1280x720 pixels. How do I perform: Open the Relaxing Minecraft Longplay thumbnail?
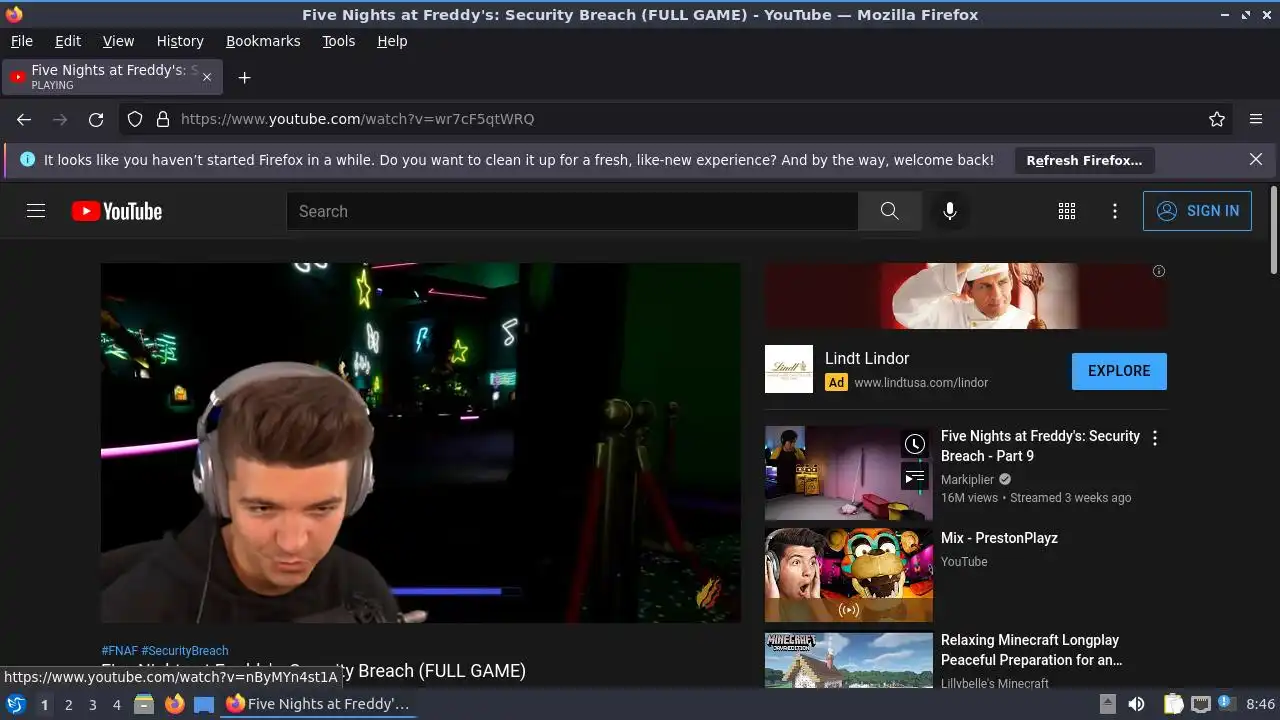click(x=849, y=660)
